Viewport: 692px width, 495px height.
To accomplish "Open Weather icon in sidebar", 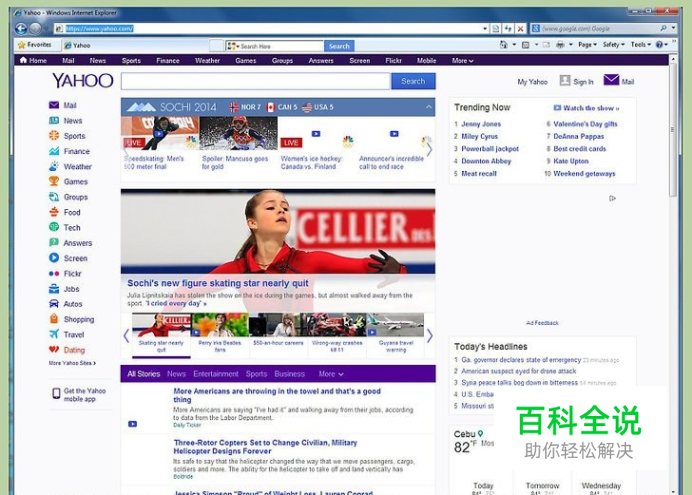I will [x=54, y=166].
